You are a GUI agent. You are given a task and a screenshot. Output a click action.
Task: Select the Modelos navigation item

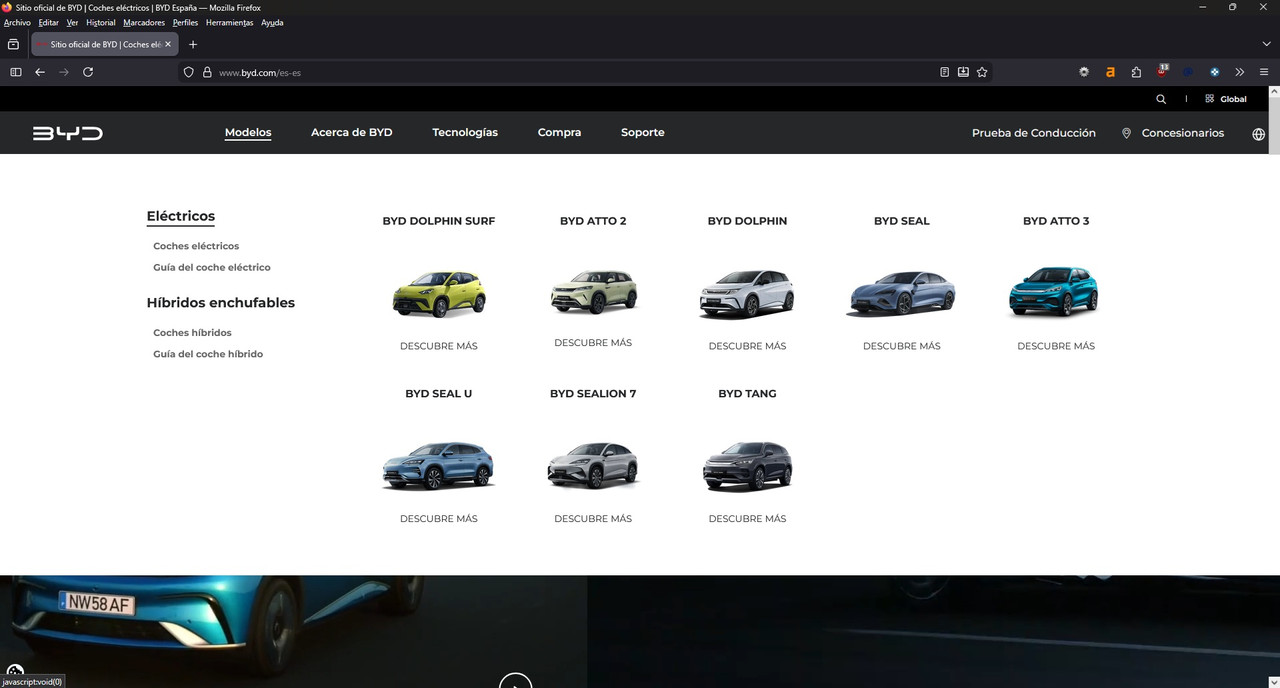click(x=248, y=132)
